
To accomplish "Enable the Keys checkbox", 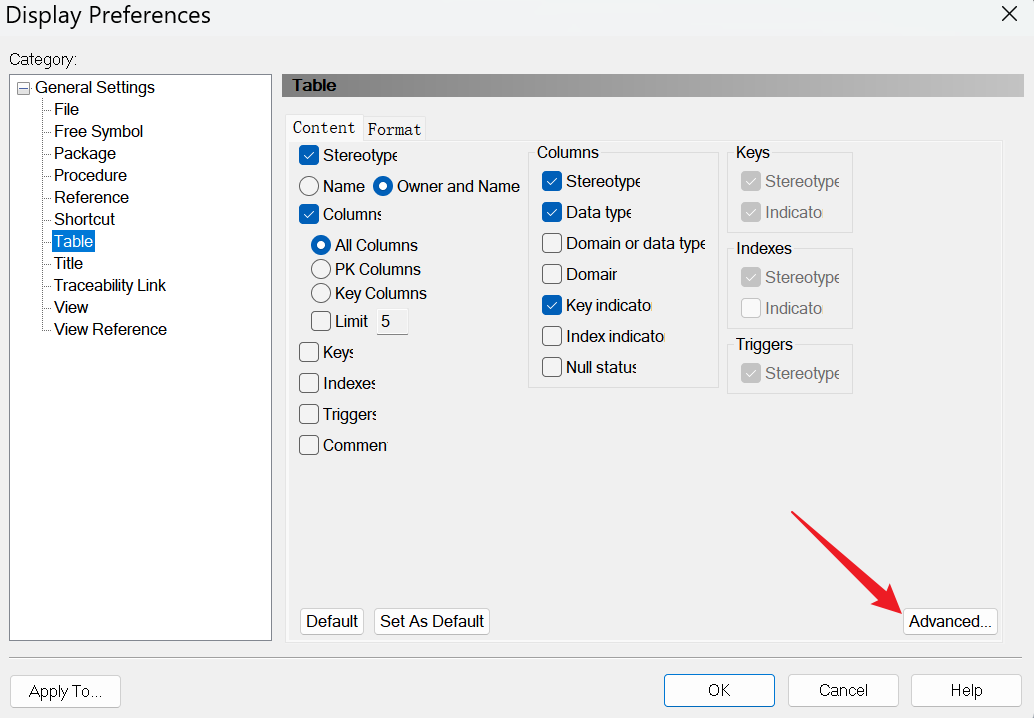I will [x=309, y=352].
